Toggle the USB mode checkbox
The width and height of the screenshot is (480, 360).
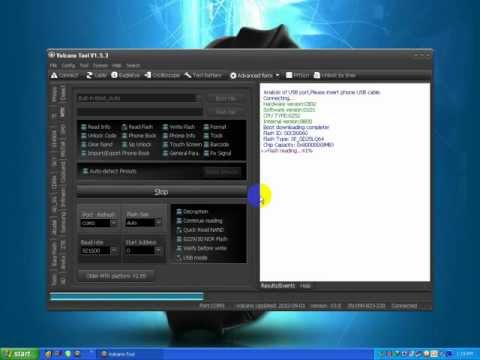click(x=179, y=258)
